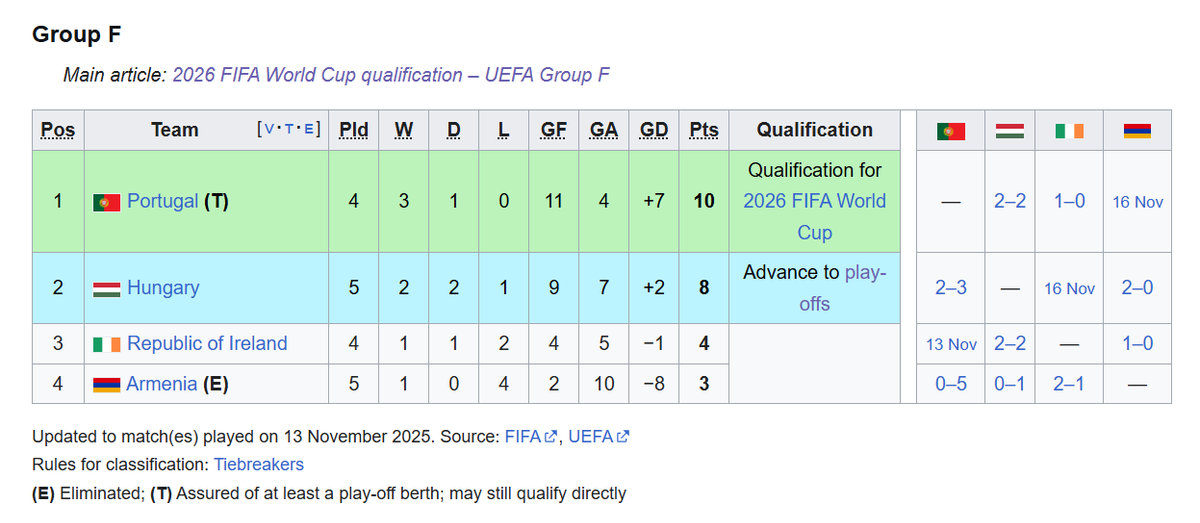Click Hungary flag in results header column

point(1010,131)
